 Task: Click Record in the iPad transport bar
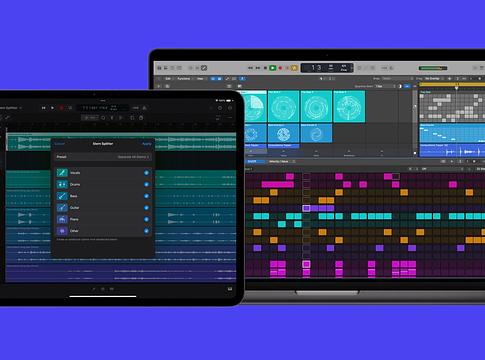click(61, 108)
